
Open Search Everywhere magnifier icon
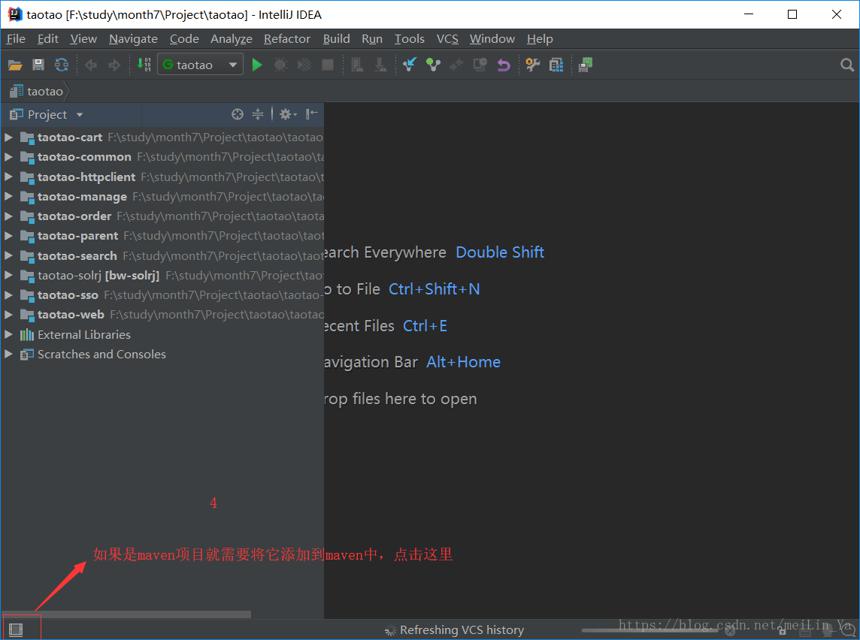(x=847, y=65)
